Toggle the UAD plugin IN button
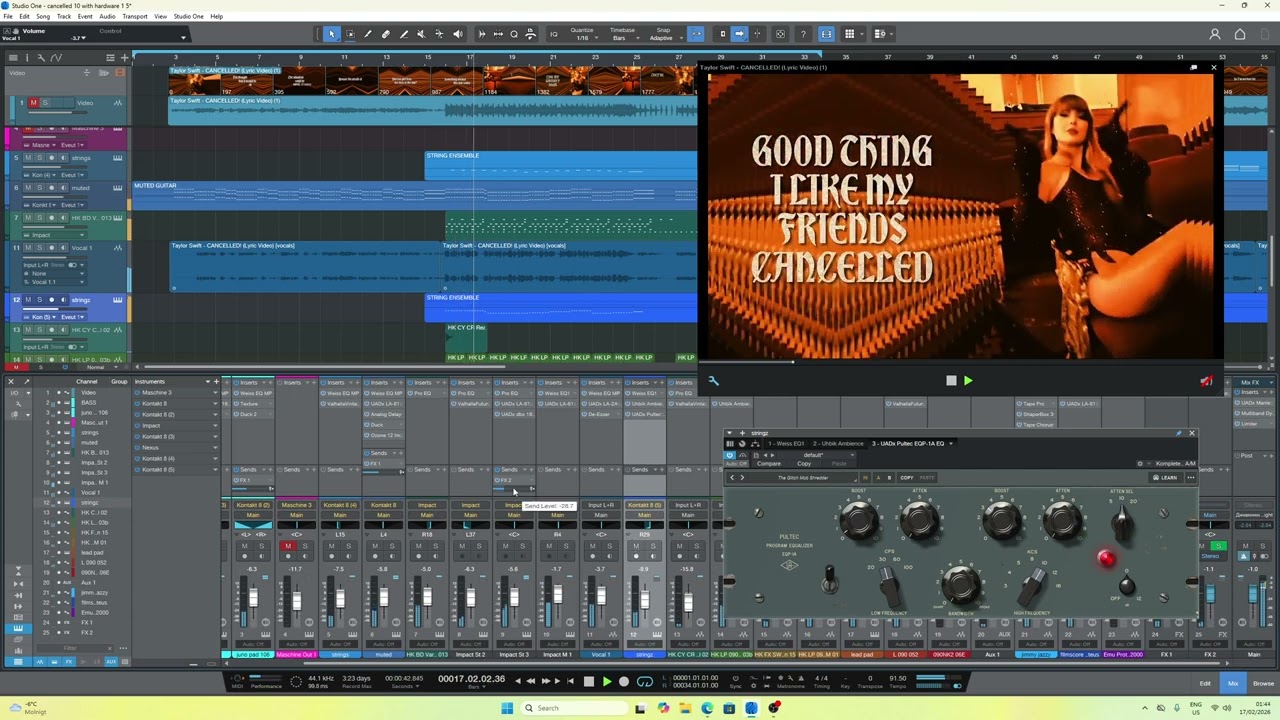 tap(865, 477)
